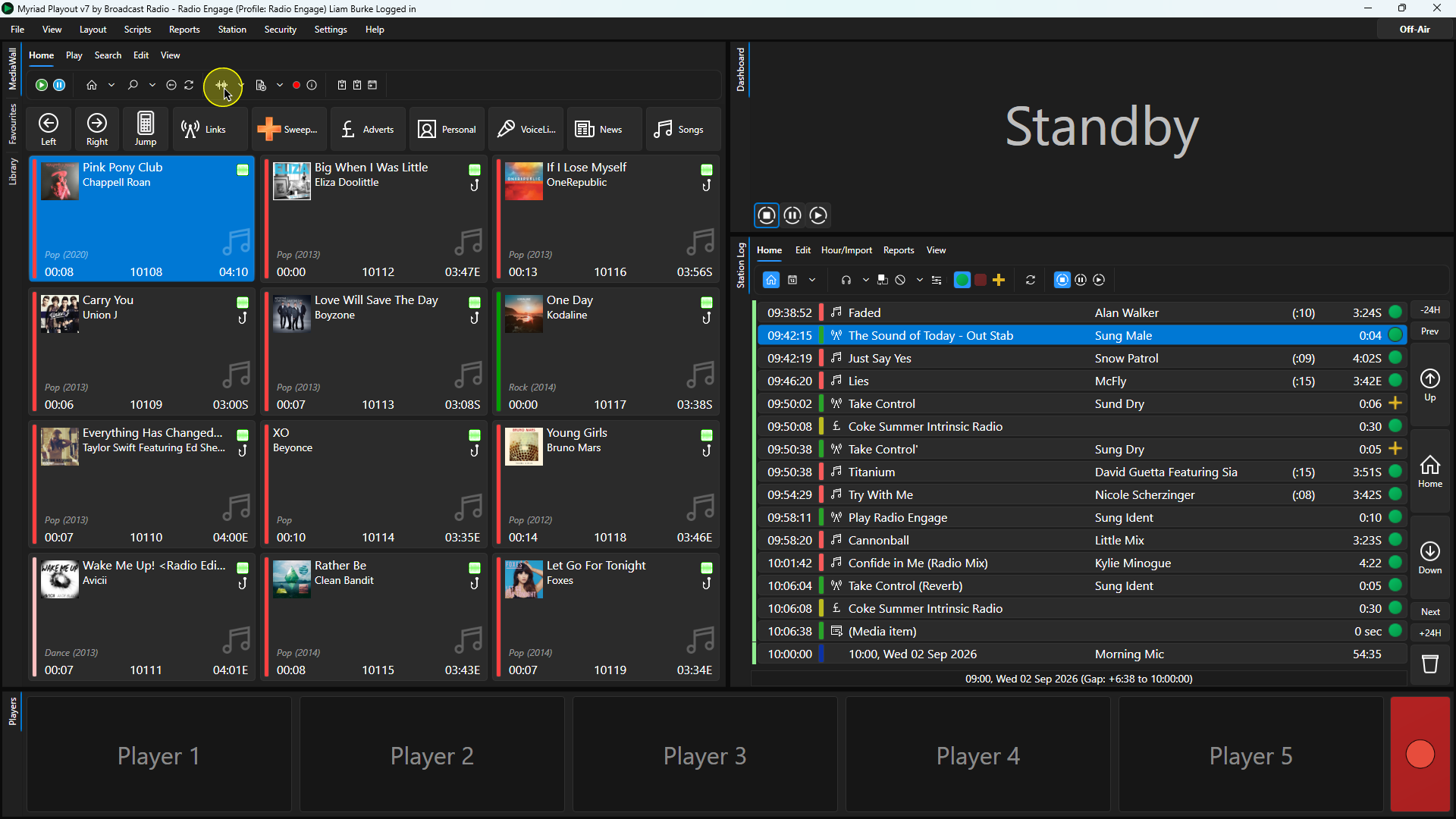Screen dimensions: 1456x819
Task: Select the Rather Be by Clean Bandit tile
Action: 375,617
